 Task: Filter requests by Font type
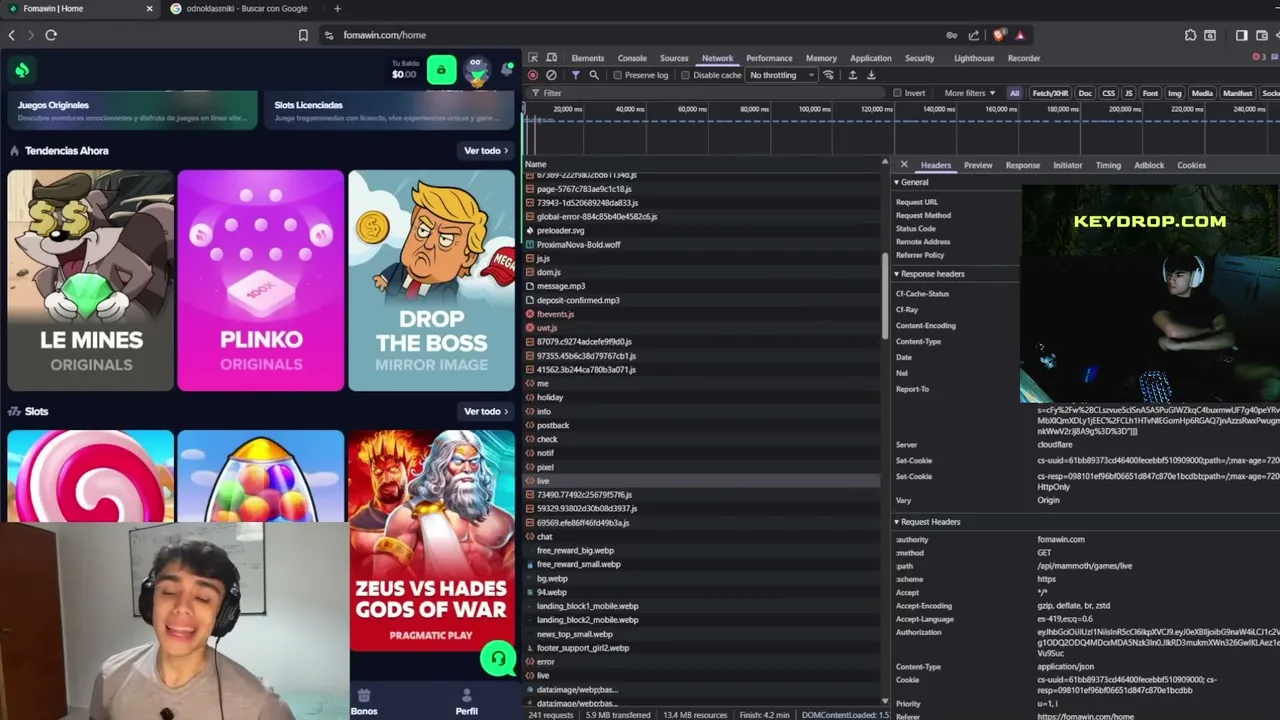pos(1150,93)
